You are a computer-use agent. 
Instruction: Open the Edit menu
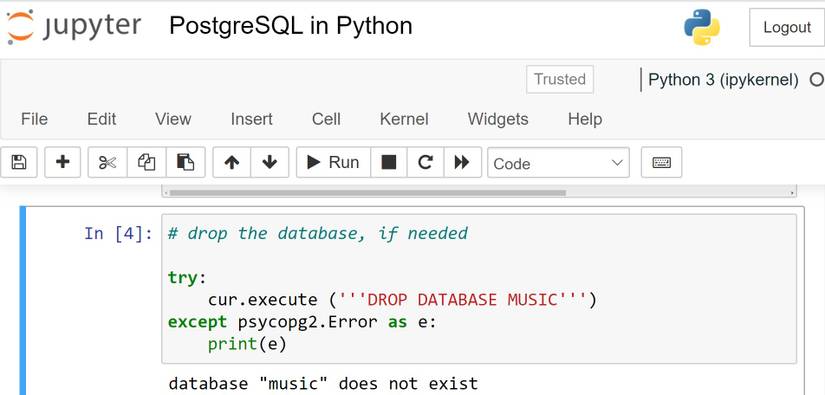pos(102,119)
